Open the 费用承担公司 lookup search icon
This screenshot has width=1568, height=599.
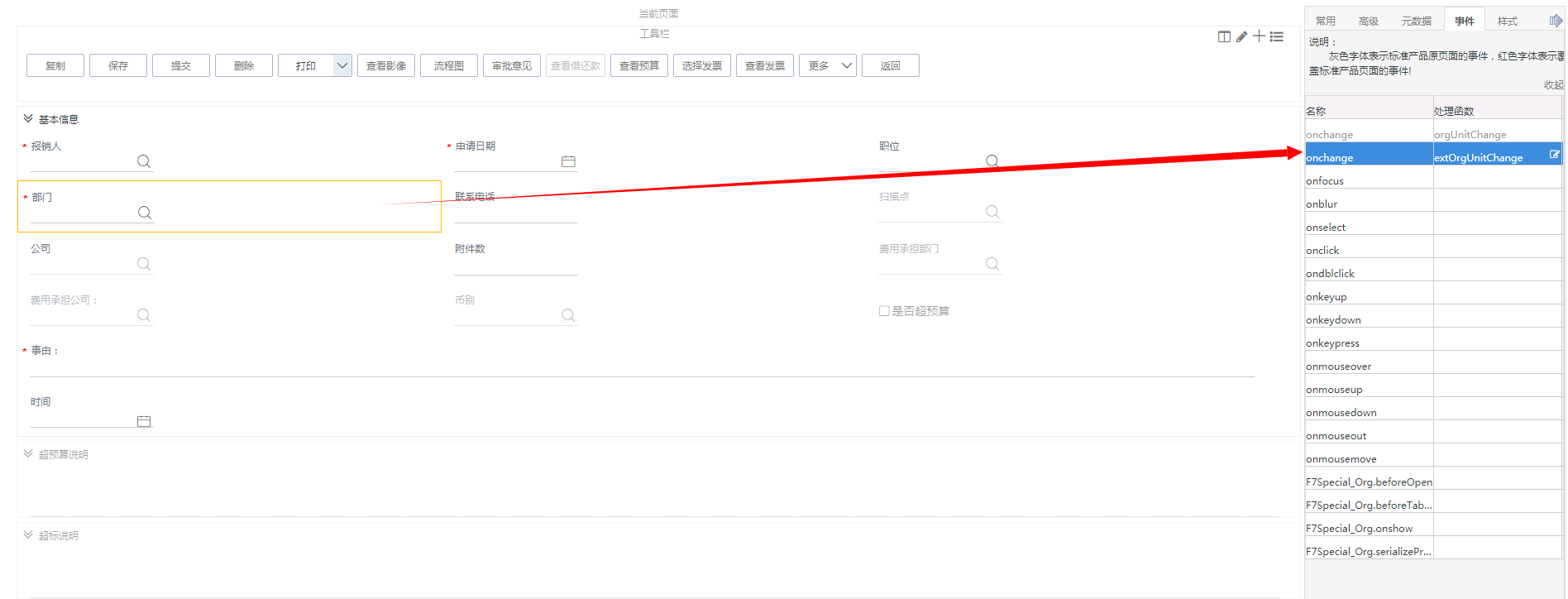click(x=144, y=315)
